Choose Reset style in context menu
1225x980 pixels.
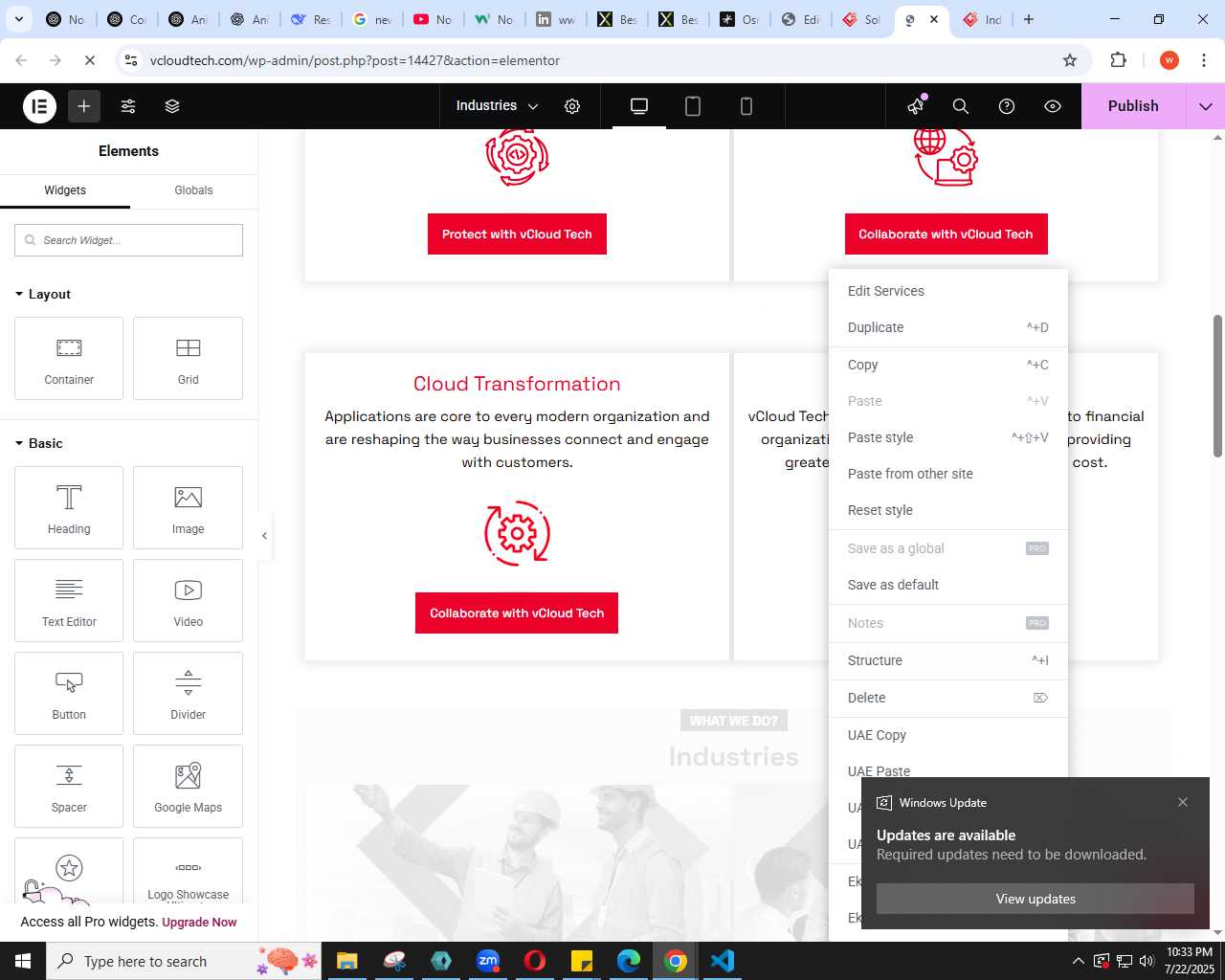point(948,510)
